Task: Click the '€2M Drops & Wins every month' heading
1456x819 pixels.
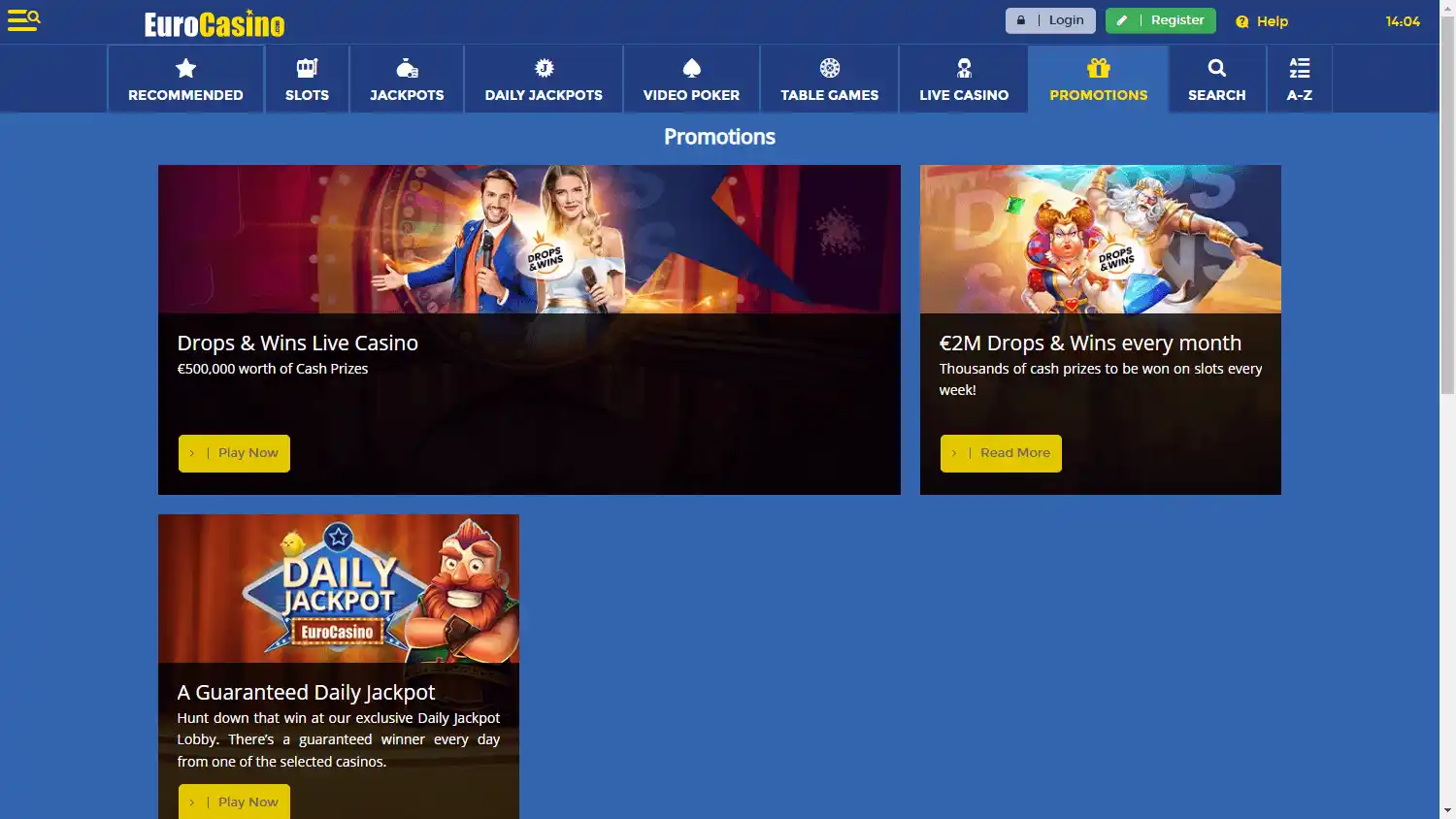Action: click(1090, 344)
